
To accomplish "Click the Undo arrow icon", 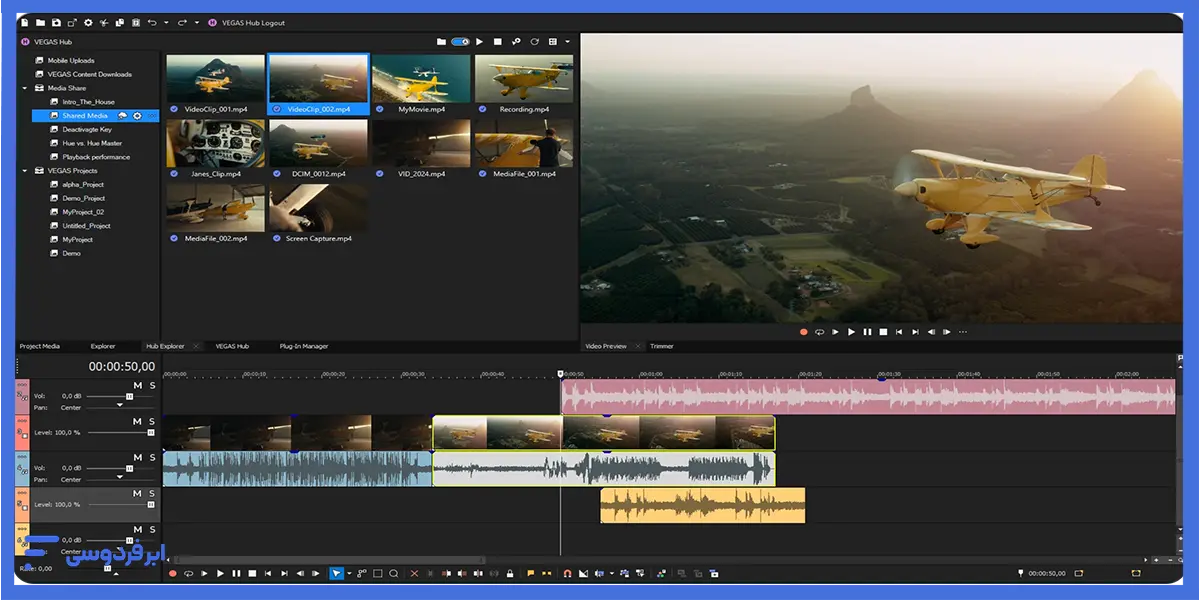I will (x=151, y=22).
